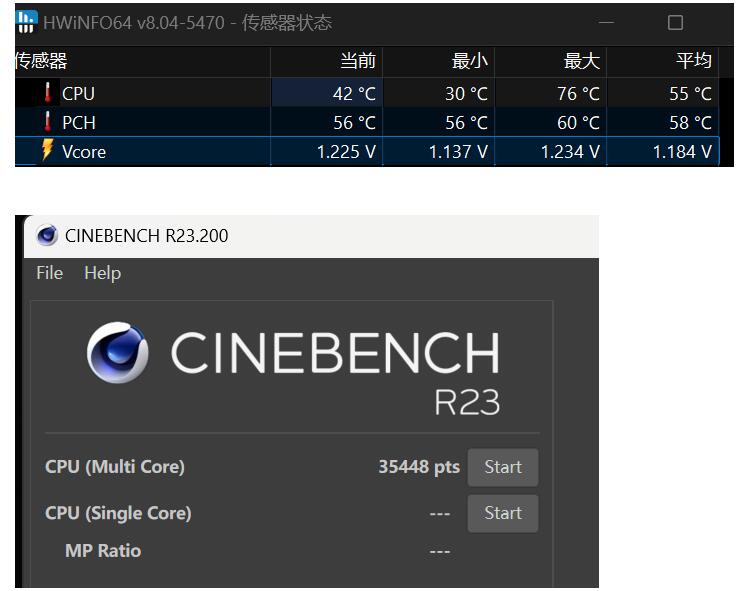Click Vcore current value 1.225 V
This screenshot has width=737, height=591.
[346, 152]
